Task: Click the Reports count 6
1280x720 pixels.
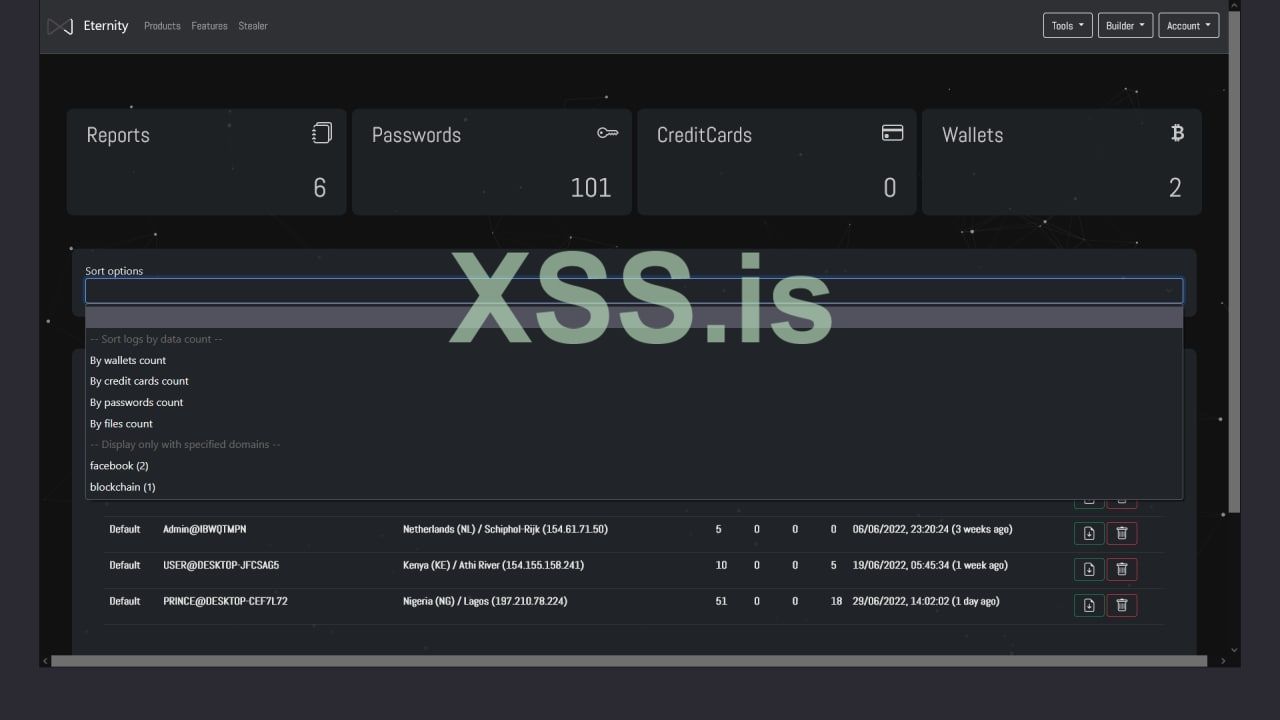Action: tap(319, 188)
